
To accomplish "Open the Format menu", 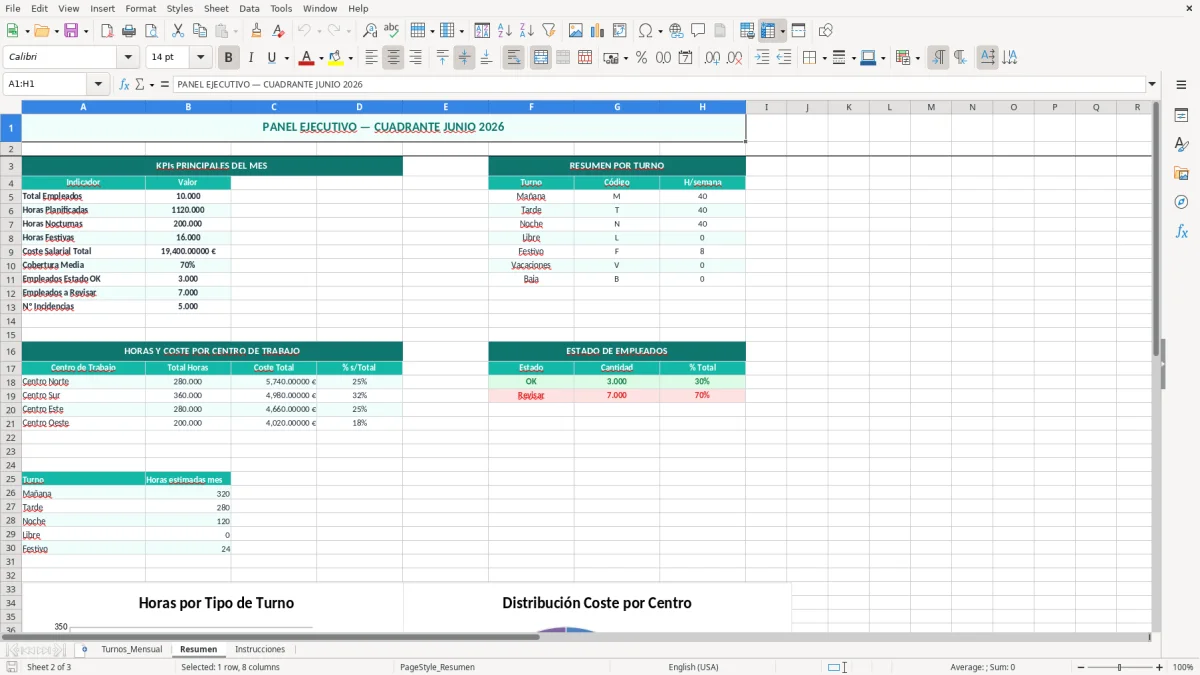I will 140,8.
